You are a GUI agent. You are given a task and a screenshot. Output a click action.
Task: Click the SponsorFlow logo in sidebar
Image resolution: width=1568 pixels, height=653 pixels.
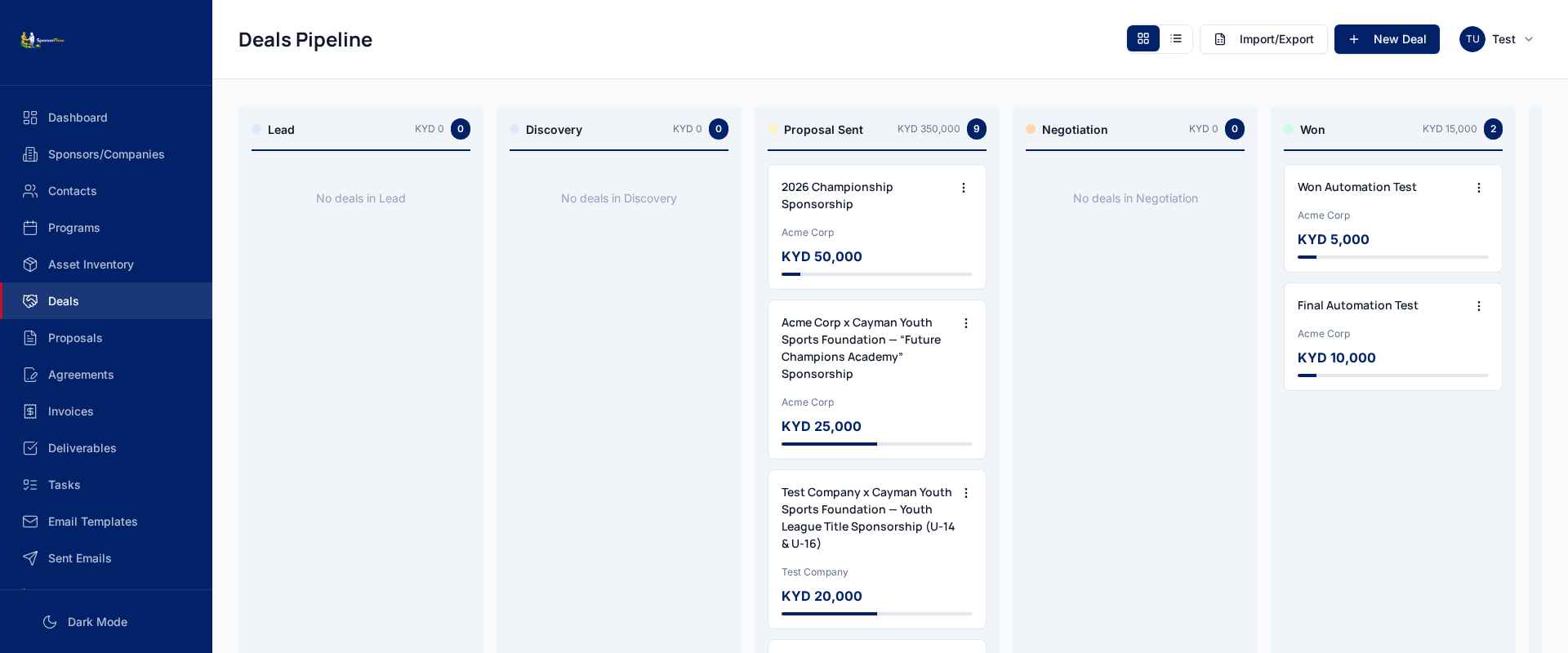(42, 39)
